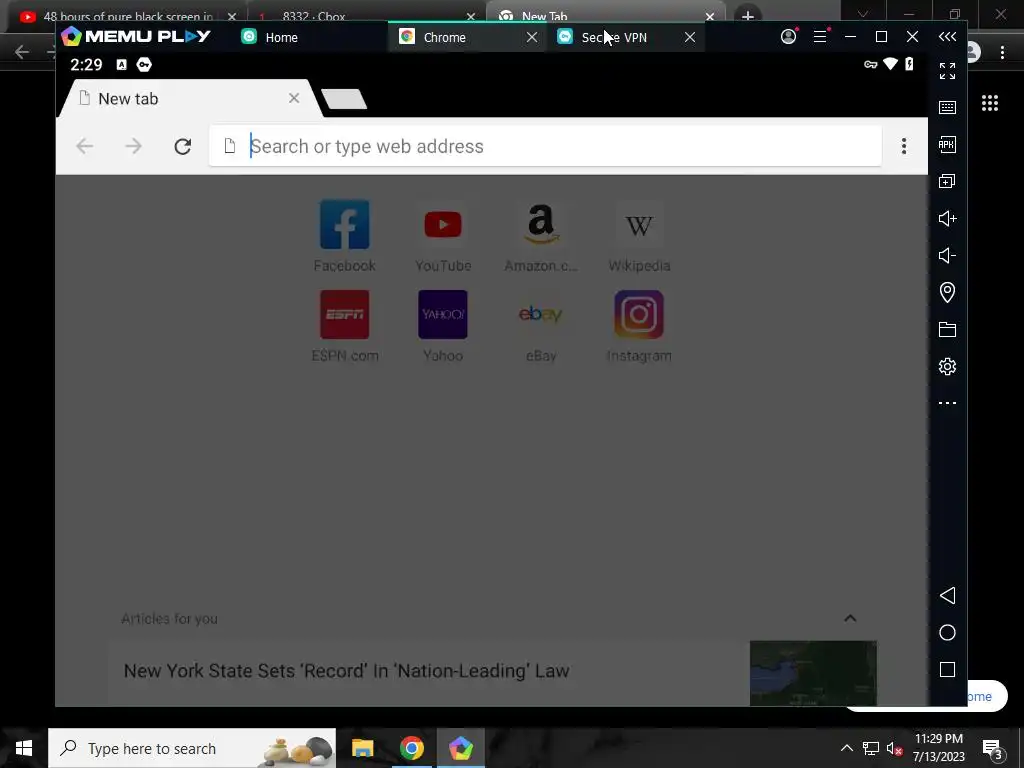Open the MEmu keyboard mapping icon
The image size is (1024, 768).
tap(947, 108)
